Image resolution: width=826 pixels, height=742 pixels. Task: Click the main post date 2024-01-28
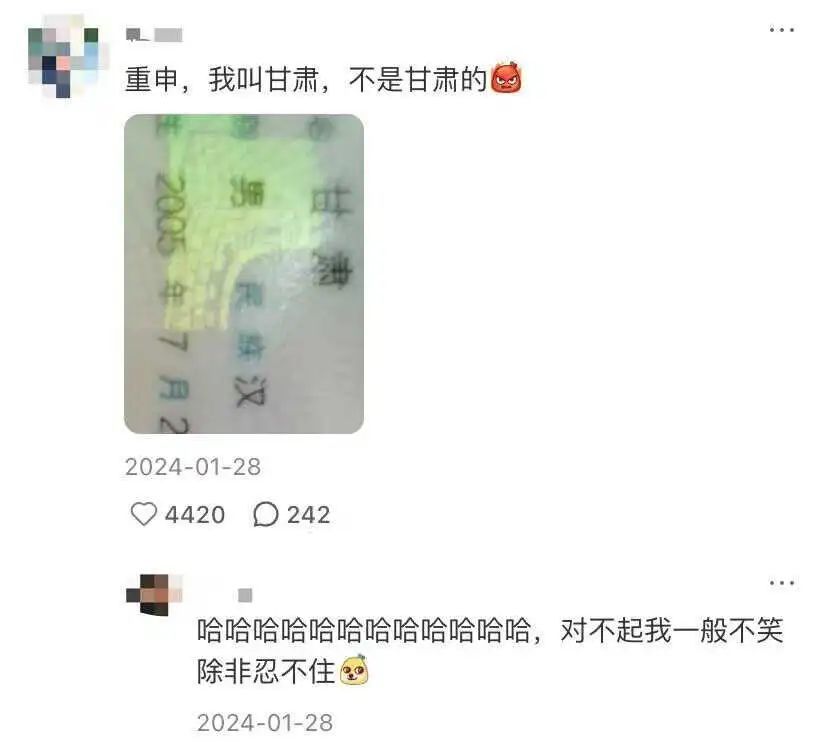tap(193, 467)
